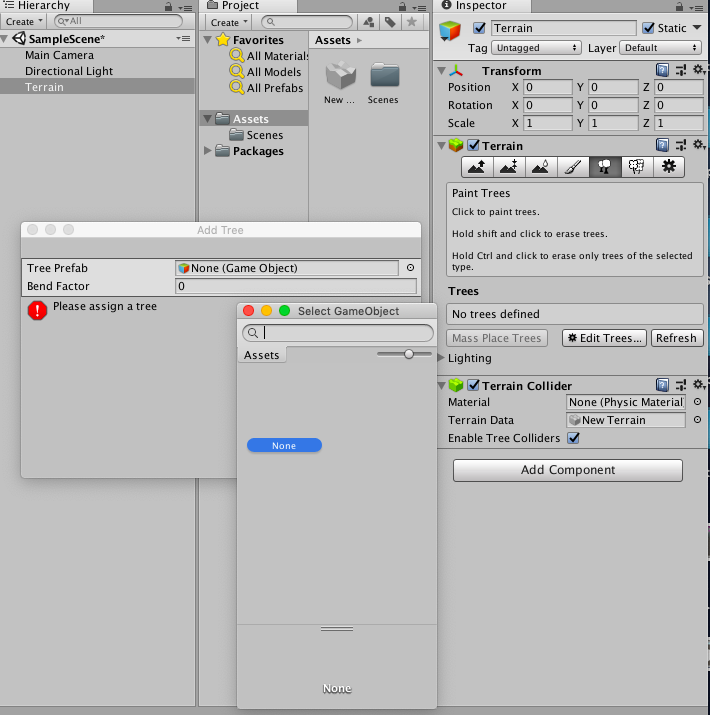Collapse Assets folder in Project tree

207,119
